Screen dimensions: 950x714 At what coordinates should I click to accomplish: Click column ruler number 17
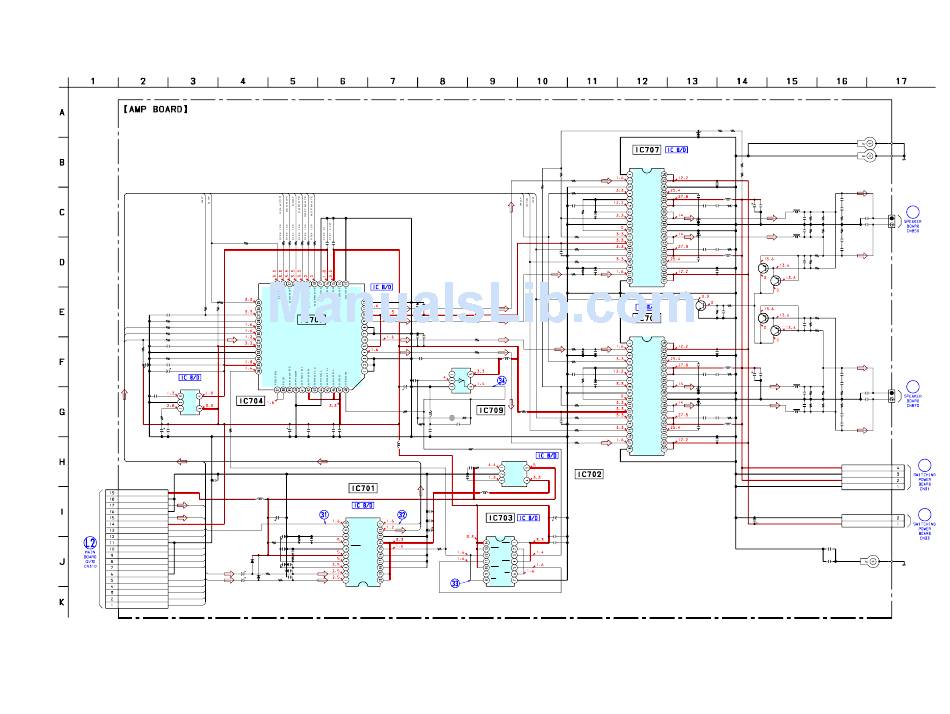point(902,81)
